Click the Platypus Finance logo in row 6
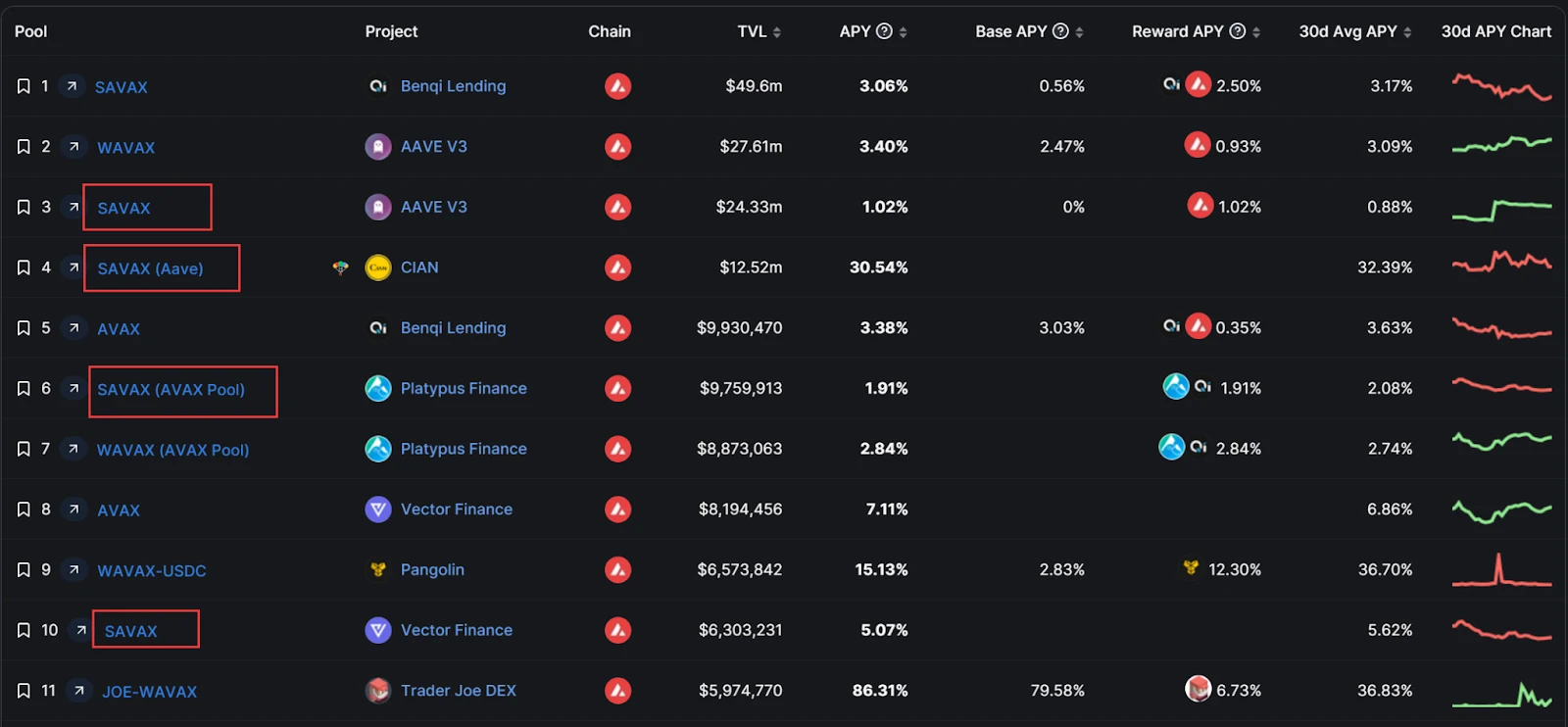The height and width of the screenshot is (727, 1568). click(378, 389)
